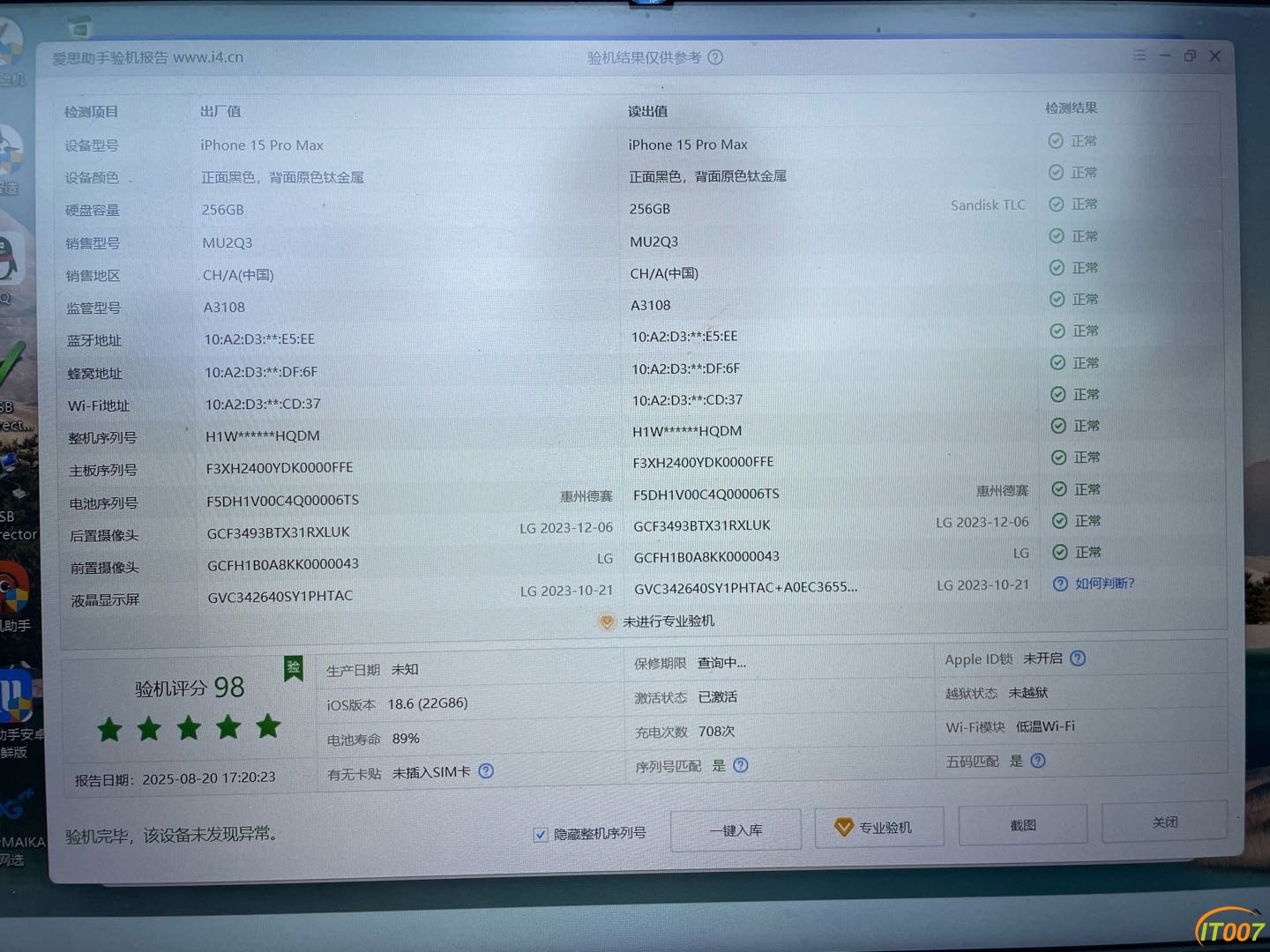Select the read LCD serial GVC342640SY1PHTAC+A0EC3655...
The width and height of the screenshot is (1270, 952).
[745, 588]
